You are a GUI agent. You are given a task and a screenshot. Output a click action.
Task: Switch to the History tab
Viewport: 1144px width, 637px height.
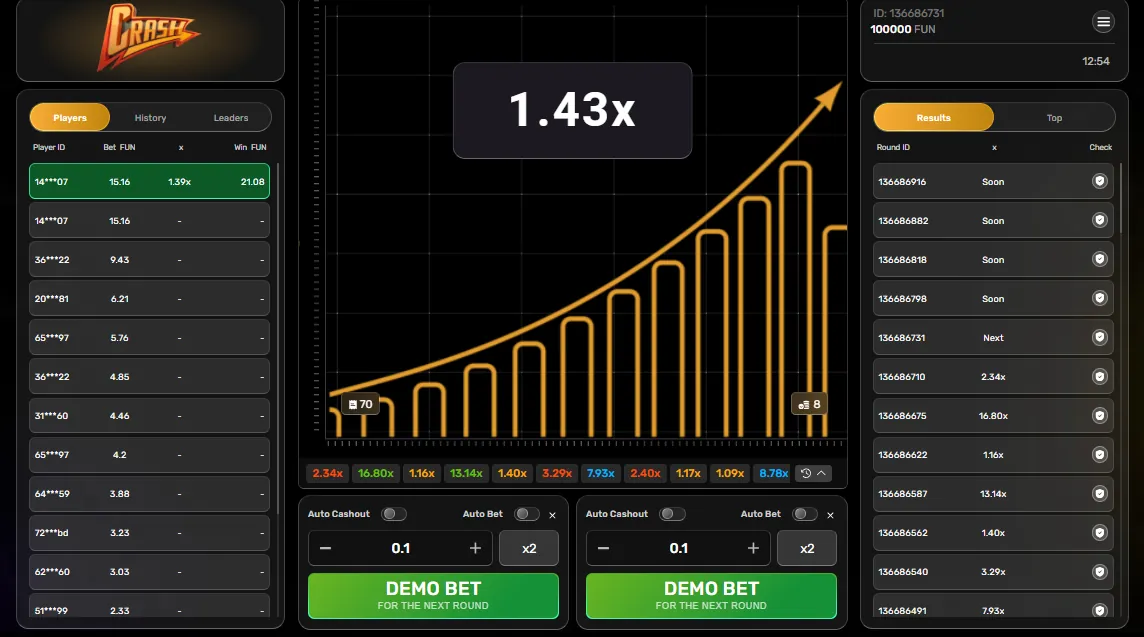click(x=150, y=118)
